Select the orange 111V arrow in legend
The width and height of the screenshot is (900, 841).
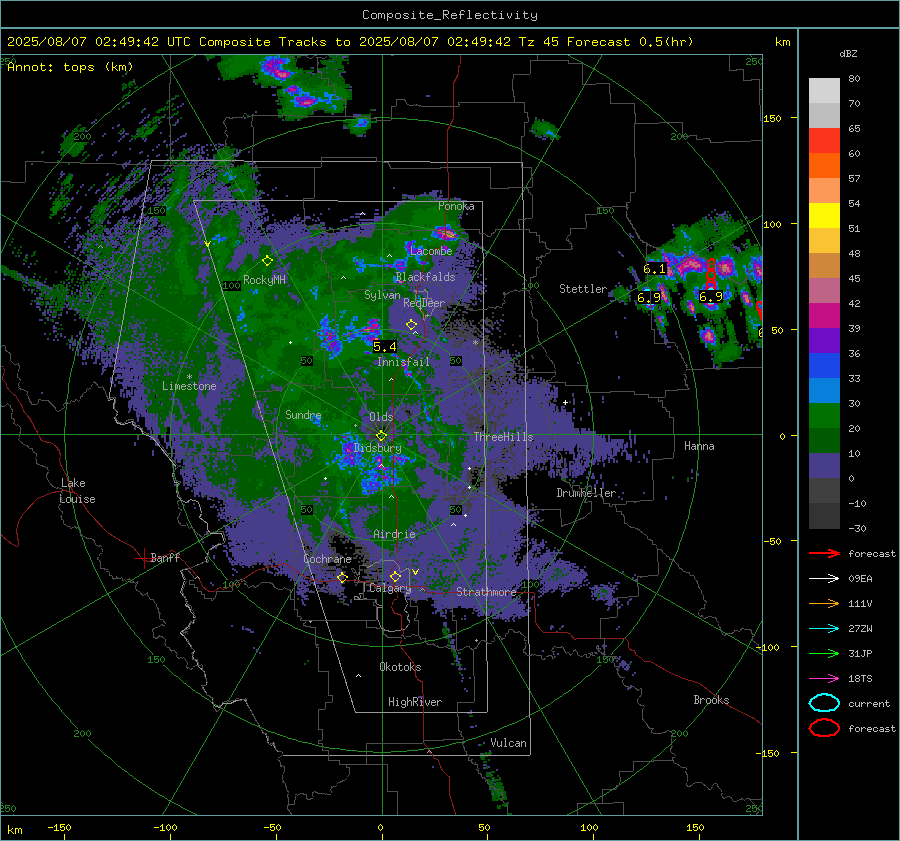pyautogui.click(x=824, y=603)
